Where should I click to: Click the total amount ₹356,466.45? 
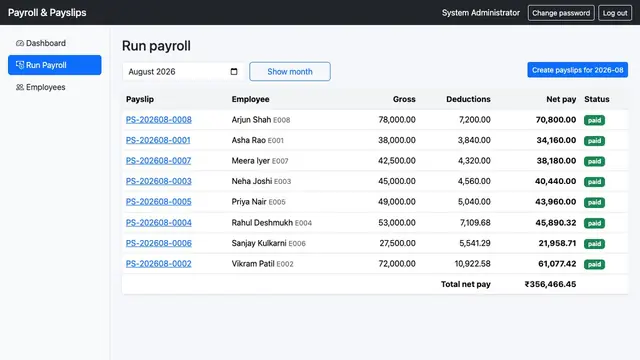coord(550,284)
